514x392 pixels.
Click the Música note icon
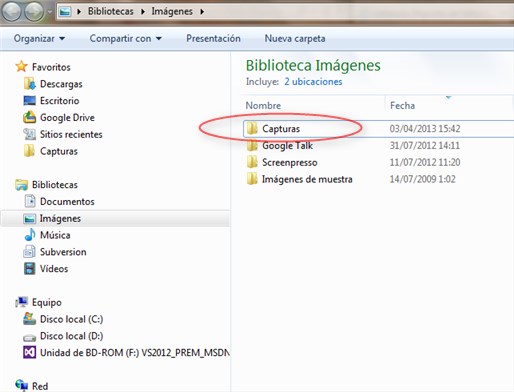tap(29, 235)
